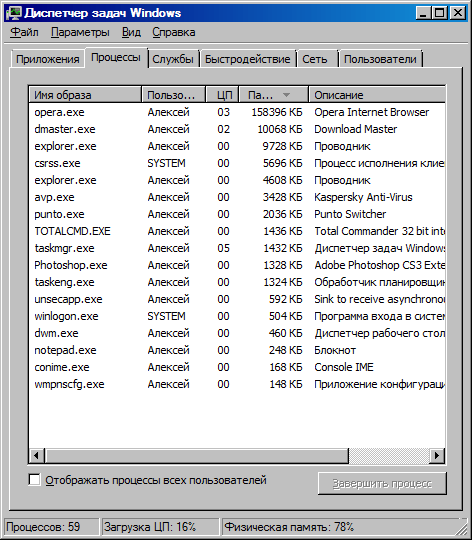
Task: Switch to the Службы tab
Action: pyautogui.click(x=173, y=59)
